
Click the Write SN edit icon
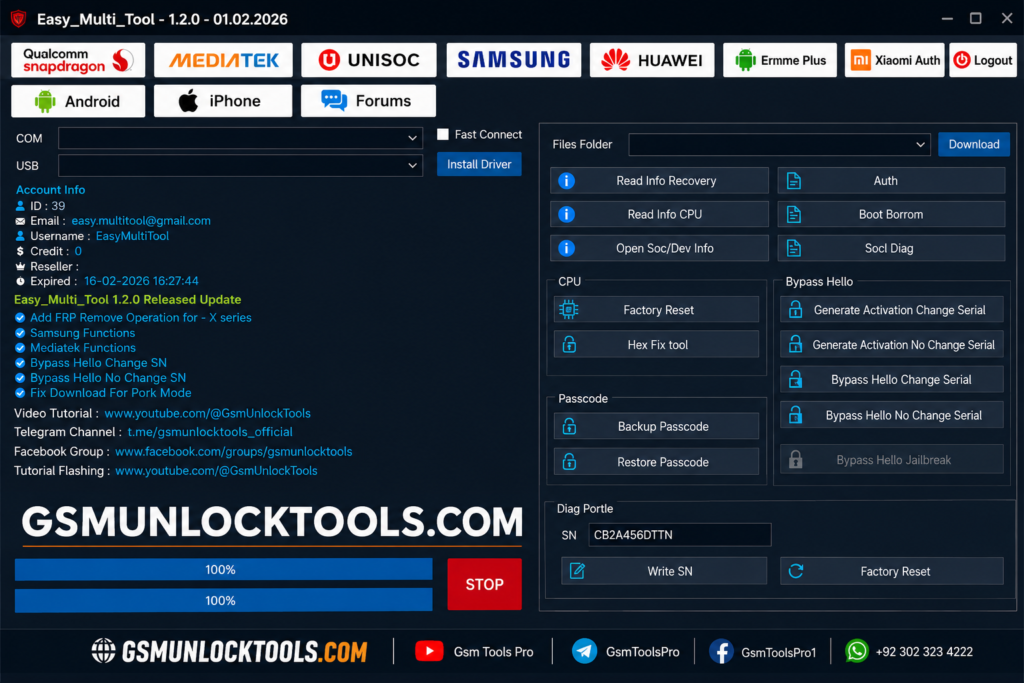point(577,571)
